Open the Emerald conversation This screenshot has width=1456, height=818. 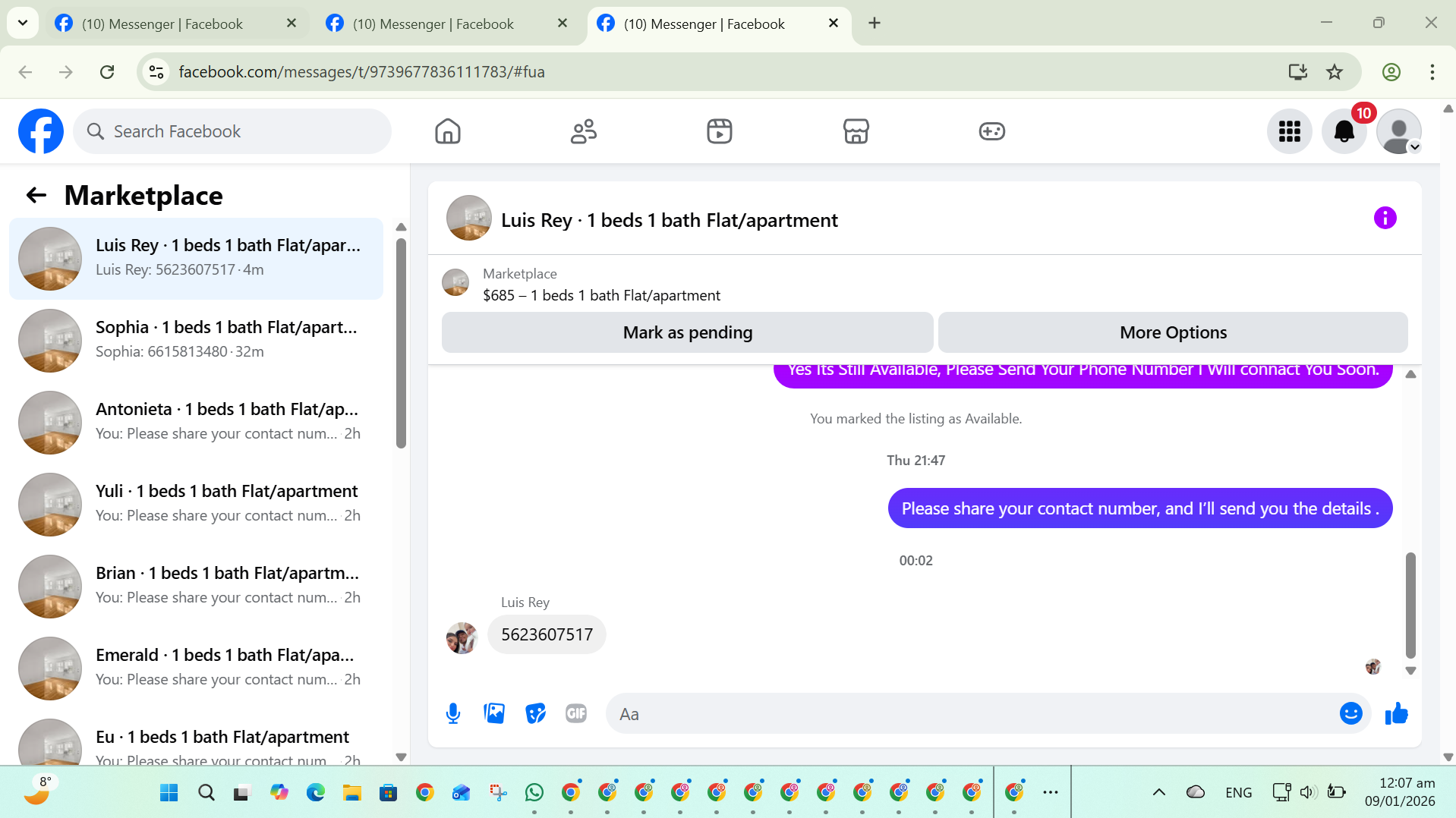click(196, 669)
